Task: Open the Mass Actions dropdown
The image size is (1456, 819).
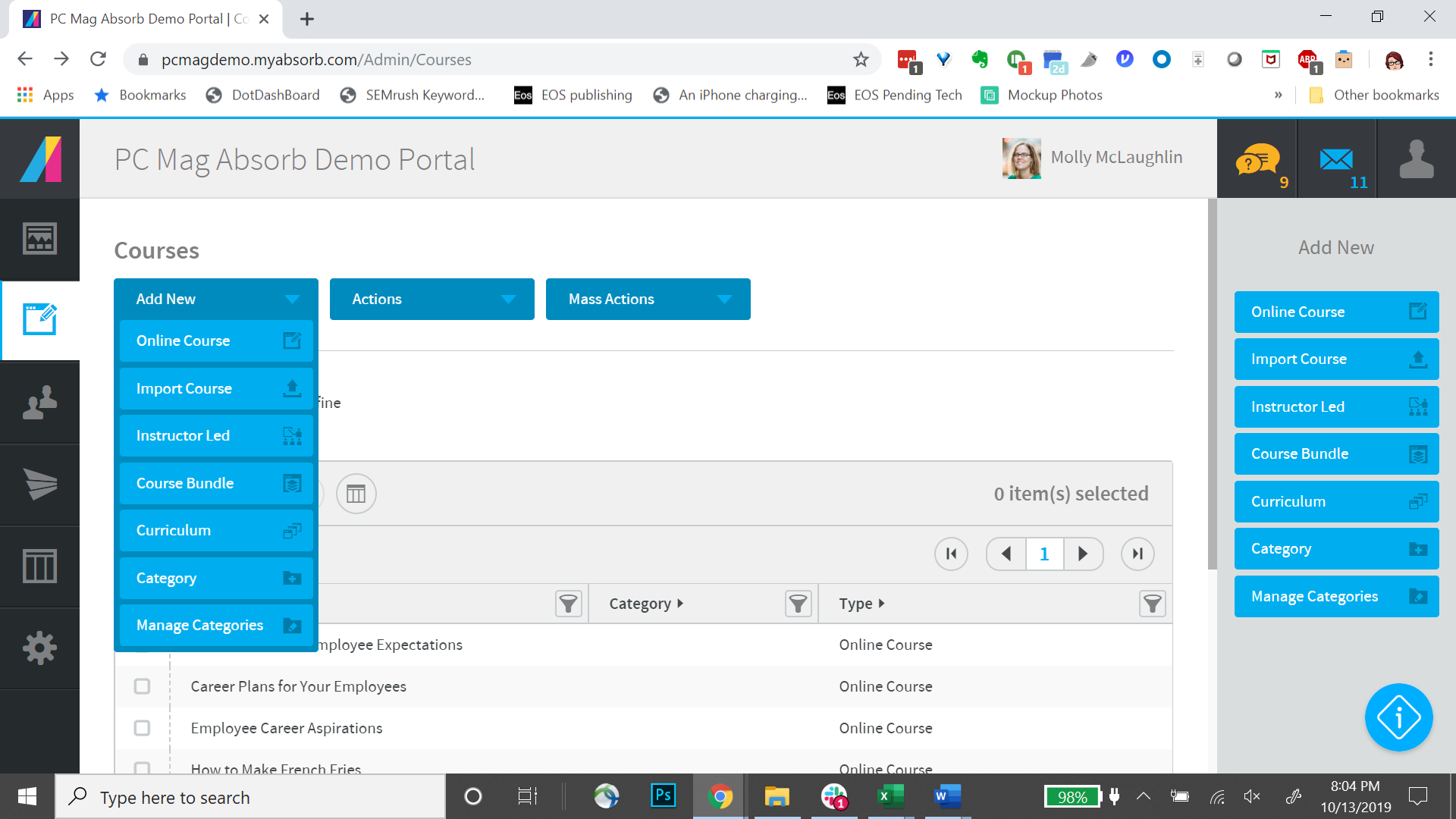Action: pos(648,299)
